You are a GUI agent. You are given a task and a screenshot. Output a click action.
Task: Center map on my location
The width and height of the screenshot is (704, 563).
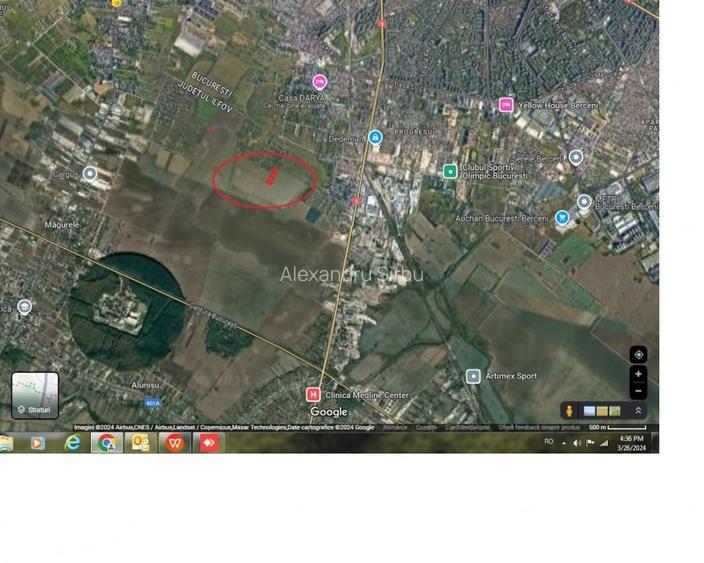[638, 355]
